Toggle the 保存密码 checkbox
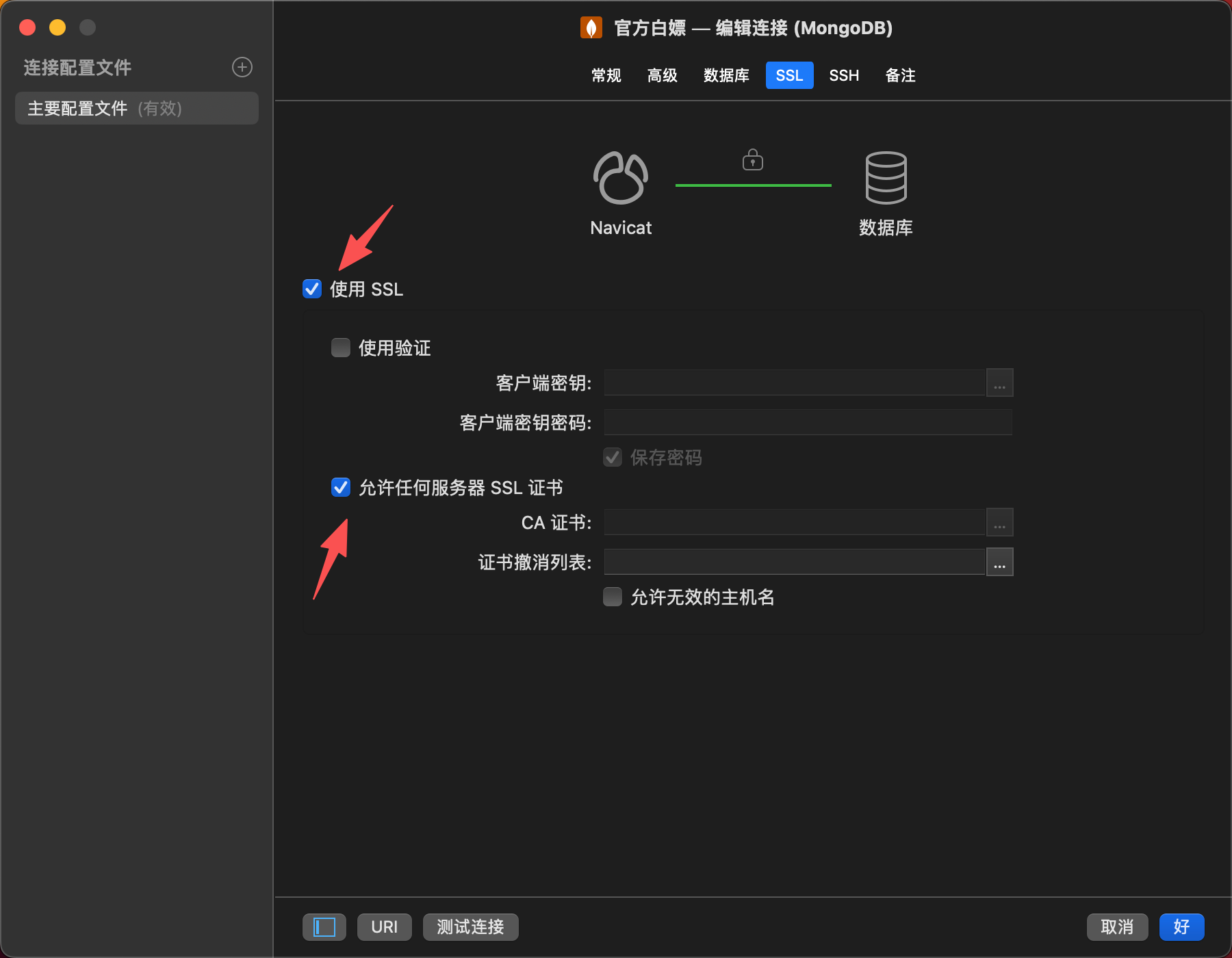The height and width of the screenshot is (958, 1232). (613, 457)
